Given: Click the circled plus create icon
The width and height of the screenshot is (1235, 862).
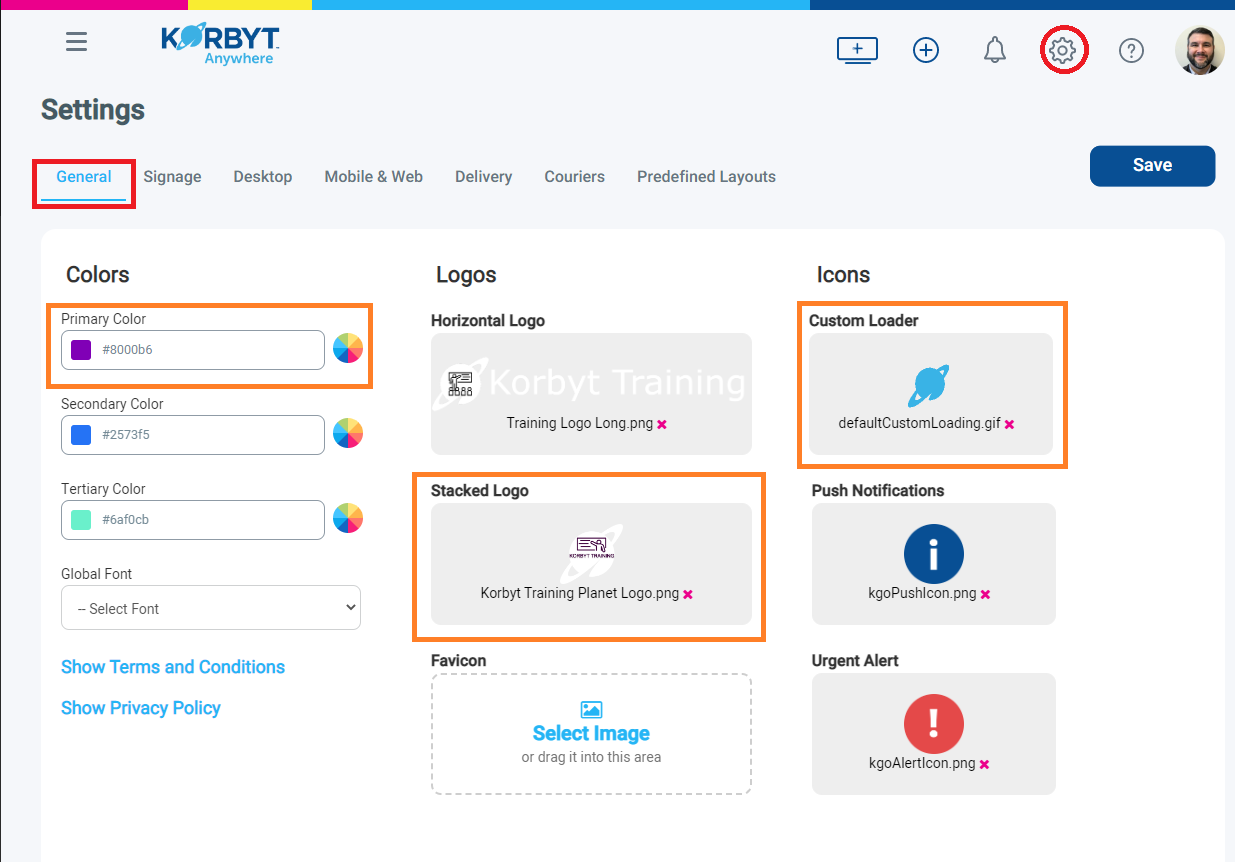Looking at the screenshot, I should coord(926,50).
